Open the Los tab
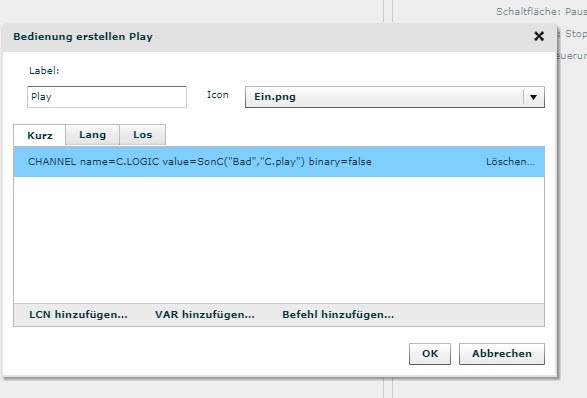 click(143, 134)
